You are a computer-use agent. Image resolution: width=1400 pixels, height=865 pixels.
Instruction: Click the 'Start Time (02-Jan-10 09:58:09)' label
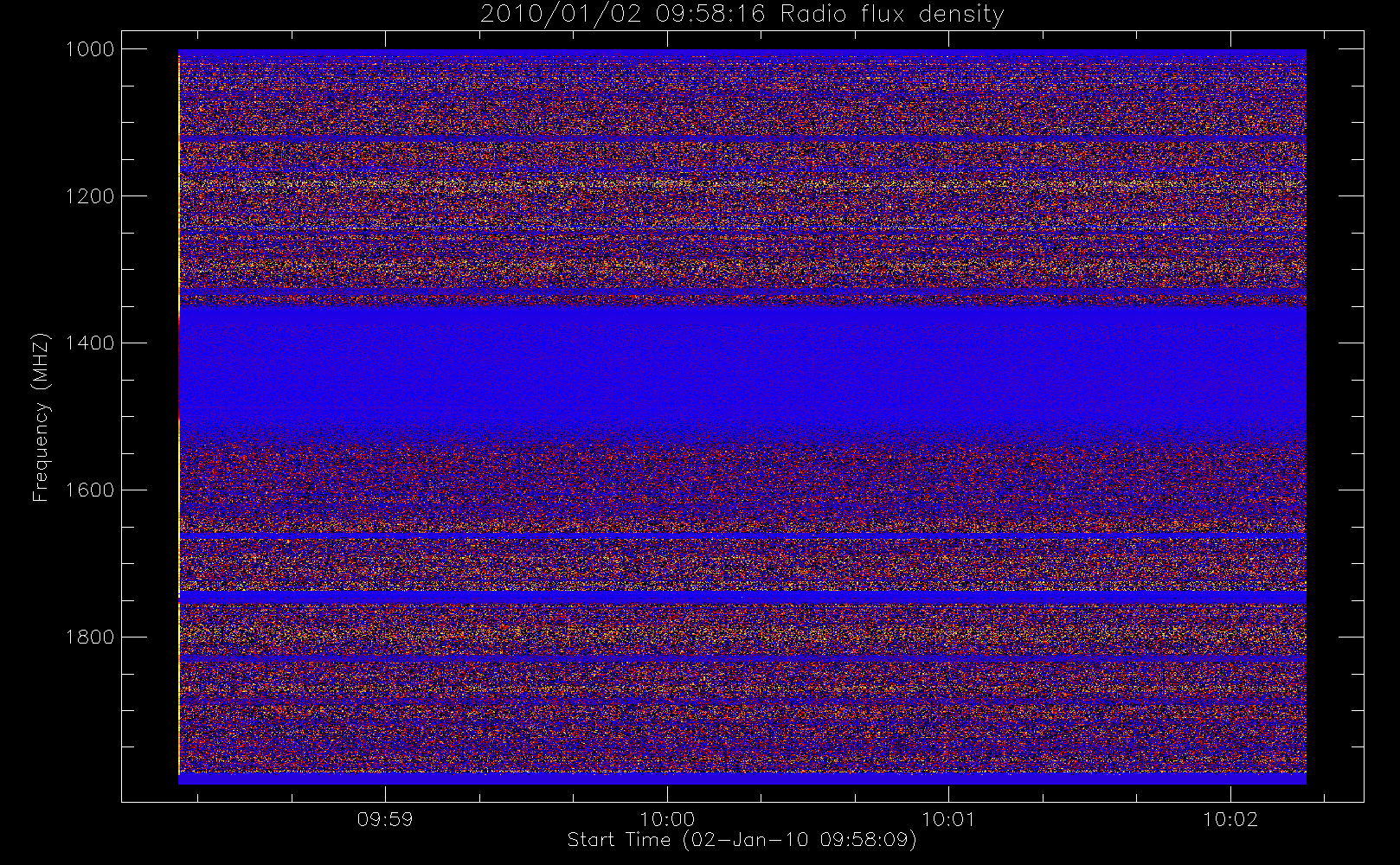click(x=742, y=840)
